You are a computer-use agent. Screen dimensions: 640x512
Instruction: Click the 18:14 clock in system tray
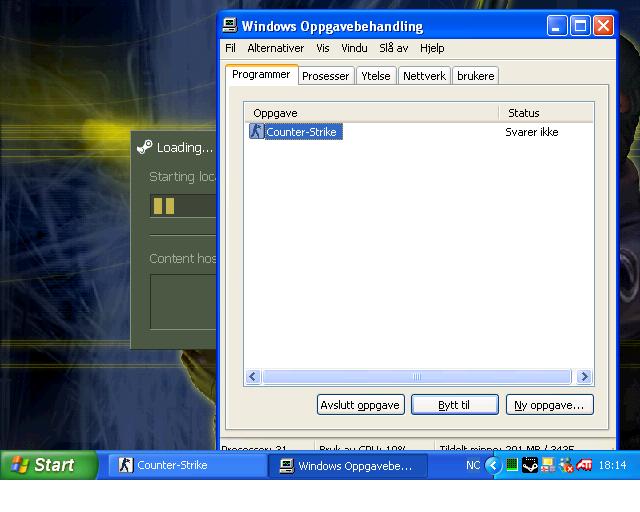tap(612, 465)
